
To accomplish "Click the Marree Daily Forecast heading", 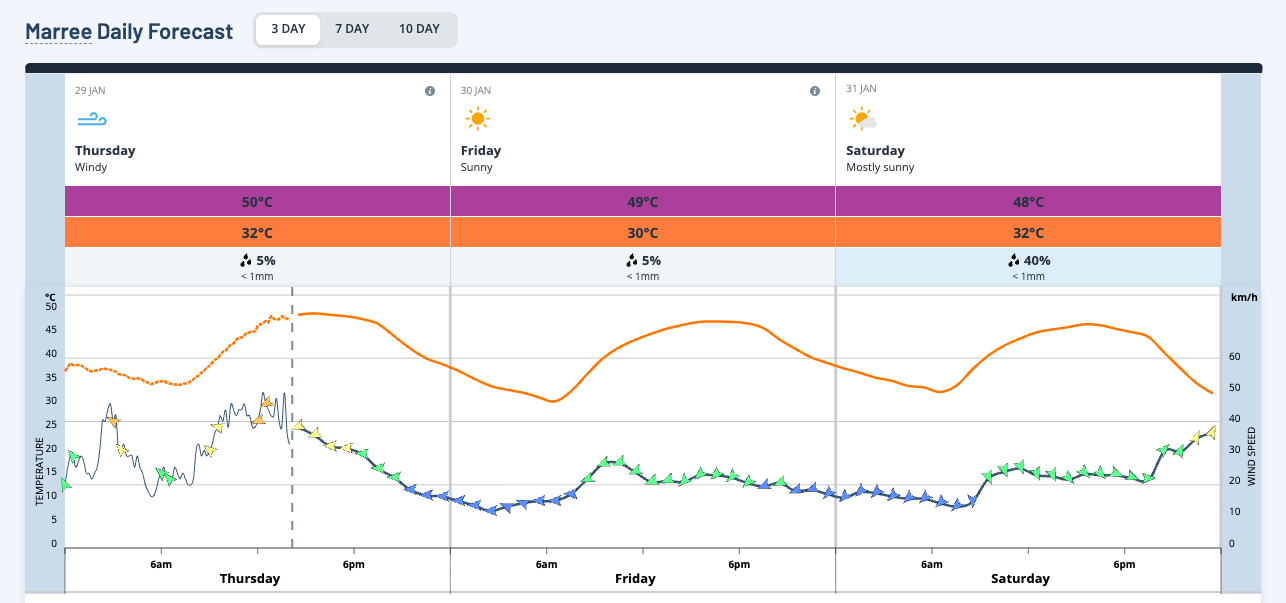I will pos(129,31).
